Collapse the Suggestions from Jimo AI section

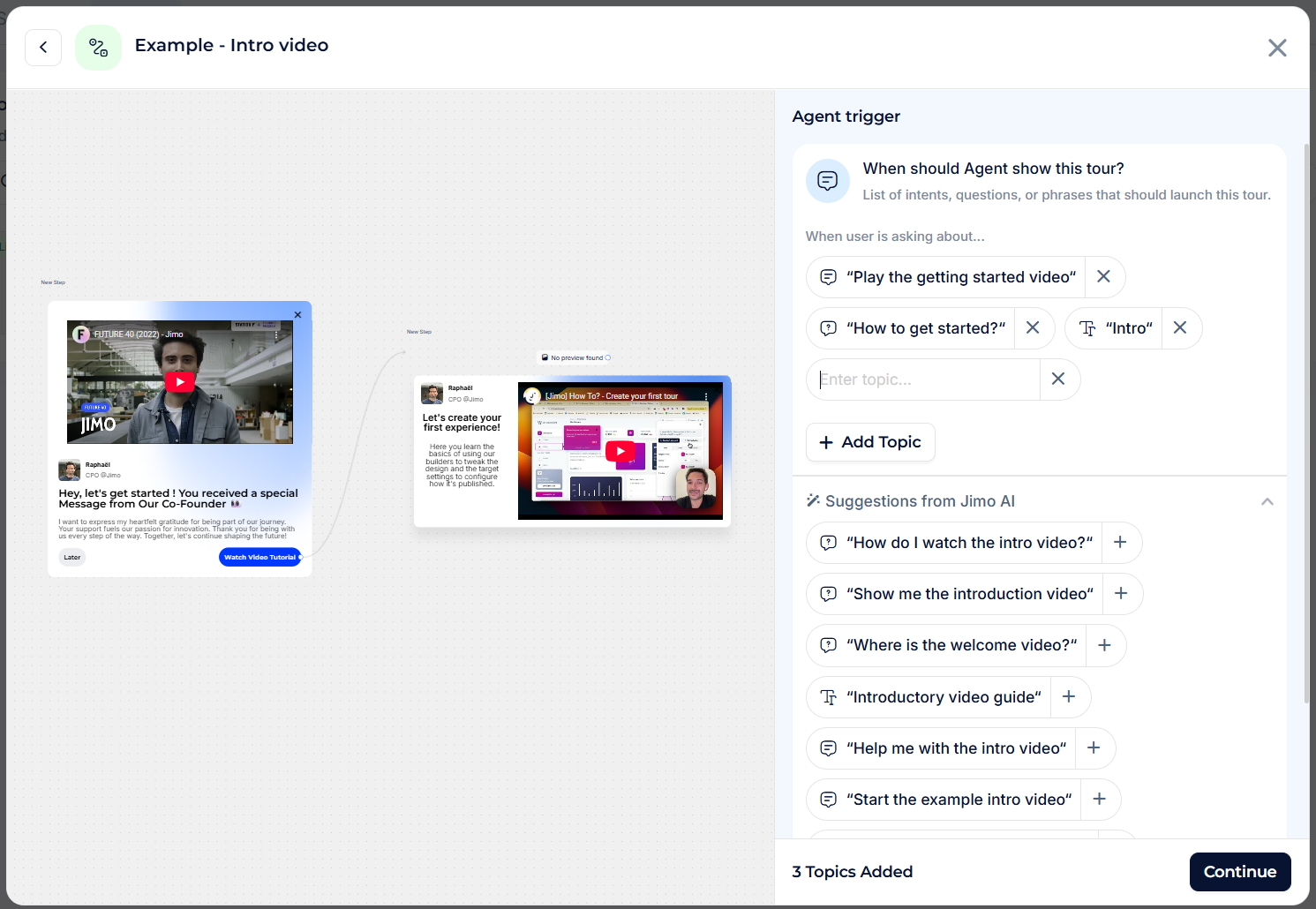(1267, 501)
